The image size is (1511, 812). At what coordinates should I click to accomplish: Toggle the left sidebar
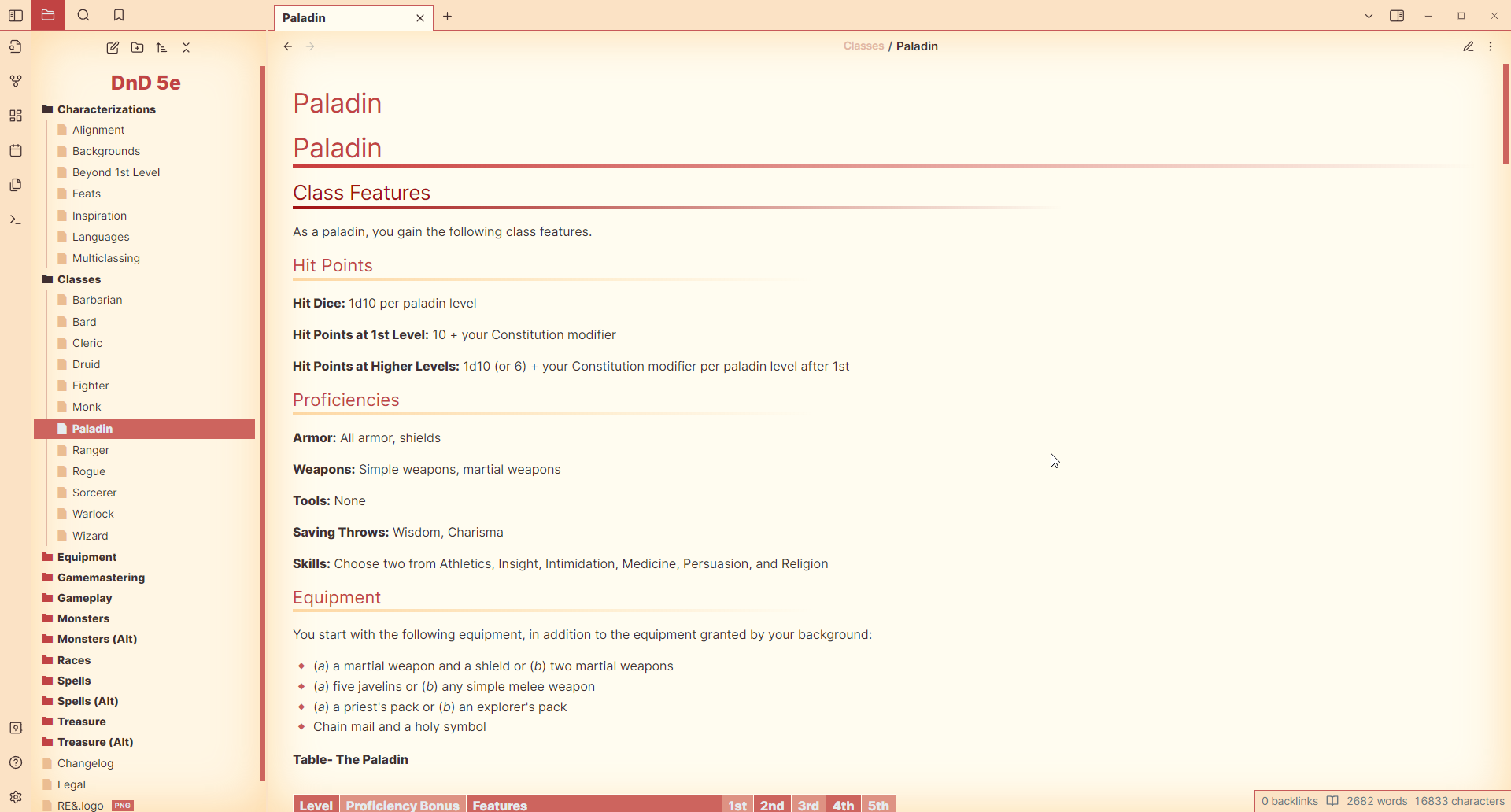tap(16, 15)
